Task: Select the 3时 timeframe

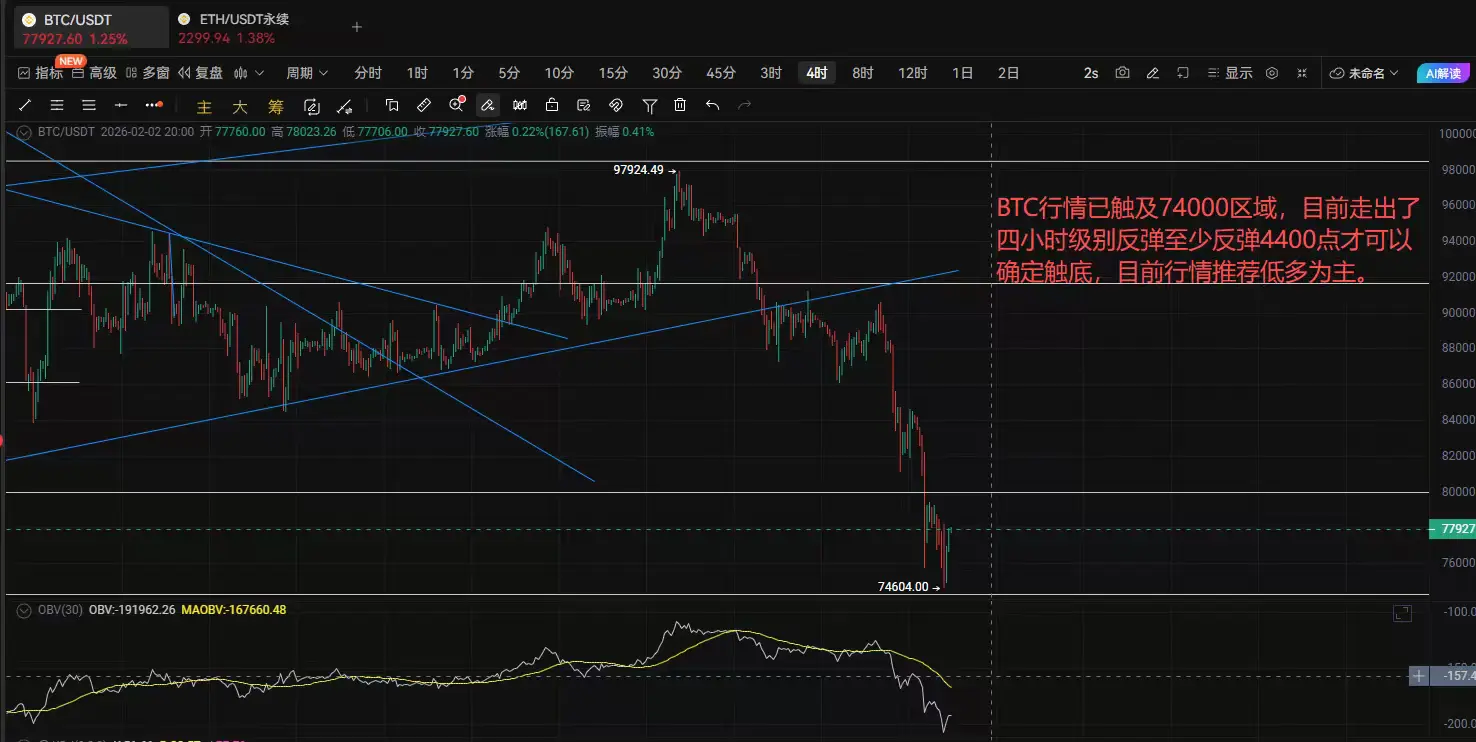Action: 771,73
